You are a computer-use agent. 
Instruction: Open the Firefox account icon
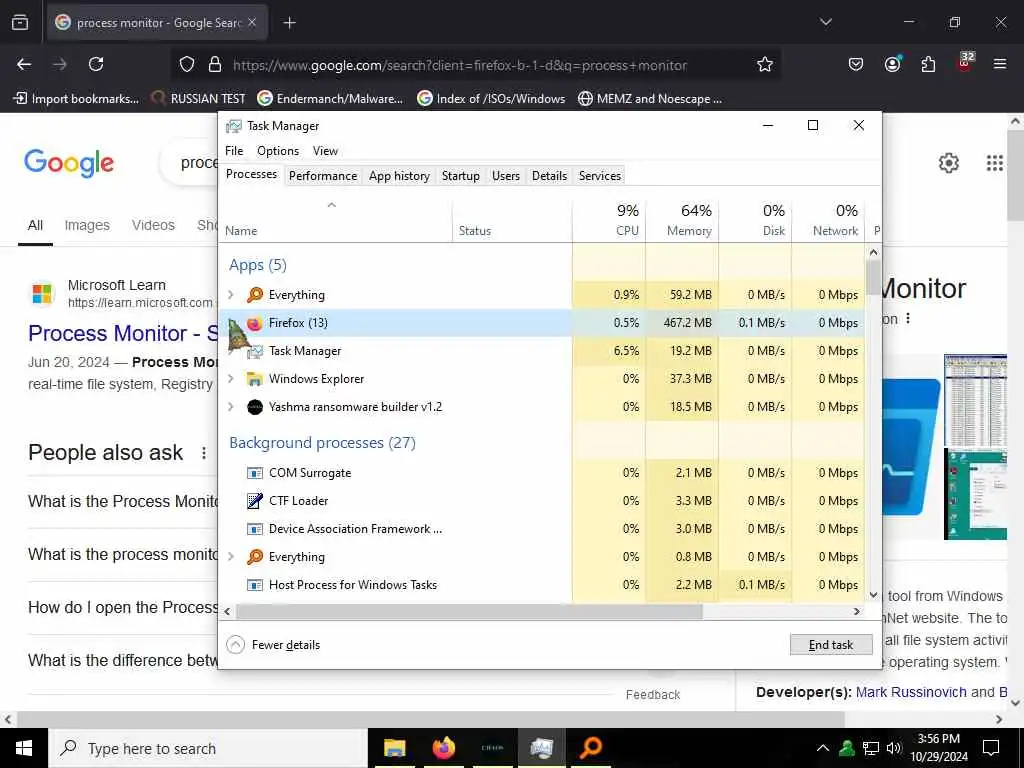(892, 64)
